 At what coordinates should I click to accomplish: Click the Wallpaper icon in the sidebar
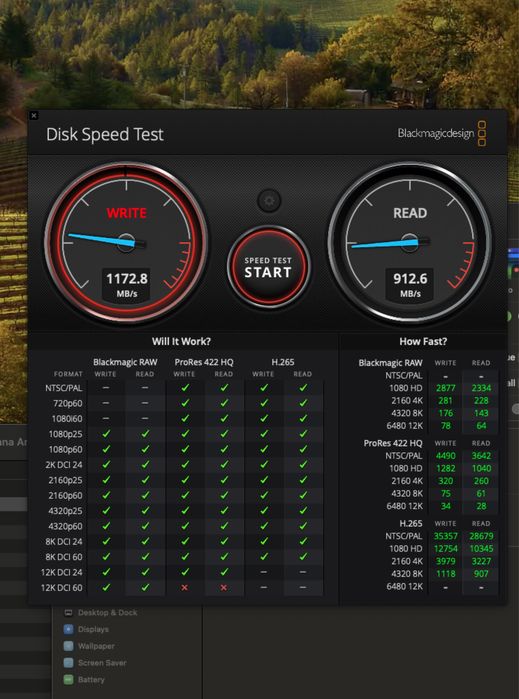click(68, 646)
